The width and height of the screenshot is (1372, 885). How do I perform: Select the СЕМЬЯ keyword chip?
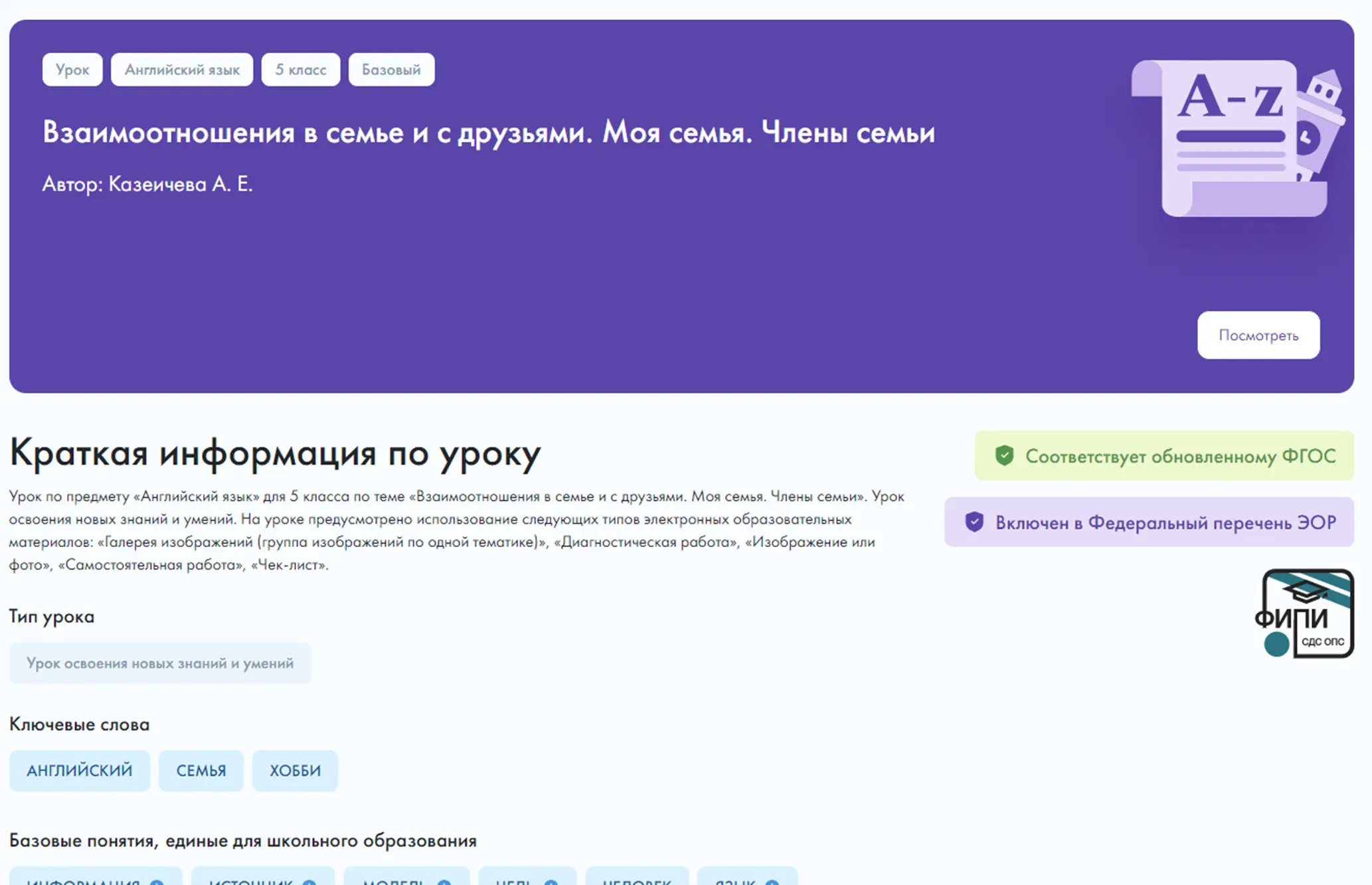point(201,771)
